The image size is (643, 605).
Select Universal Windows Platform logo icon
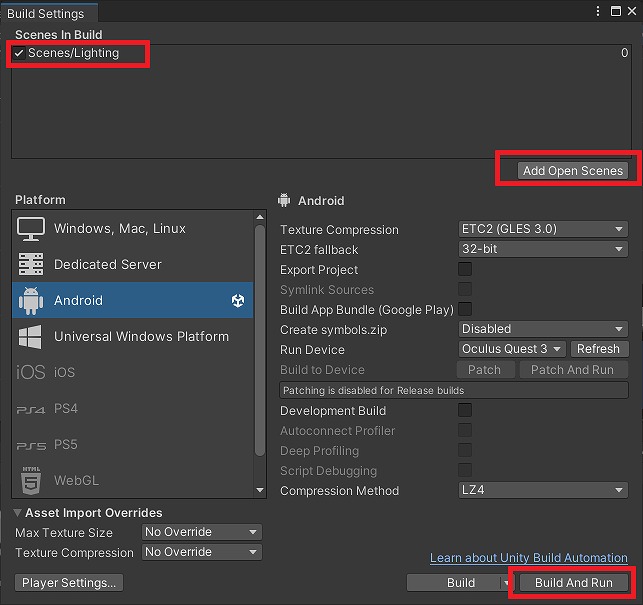30,336
